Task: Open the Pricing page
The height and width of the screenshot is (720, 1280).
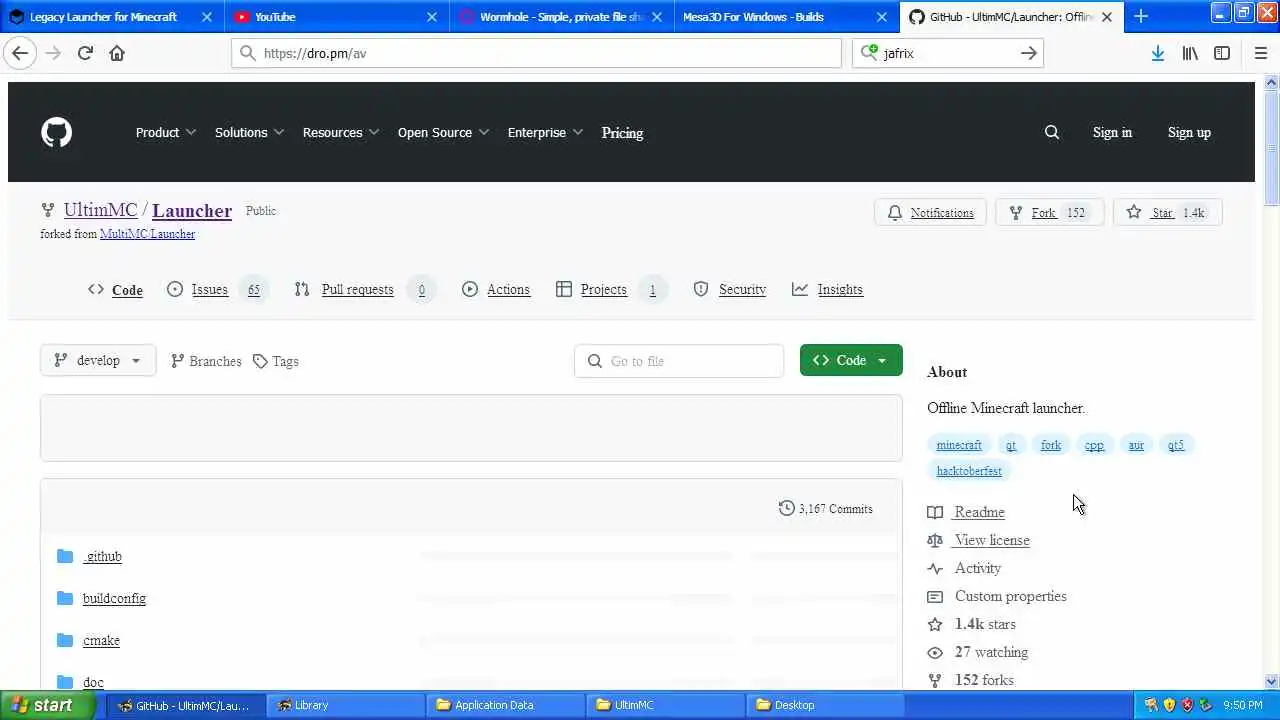Action: pyautogui.click(x=622, y=132)
